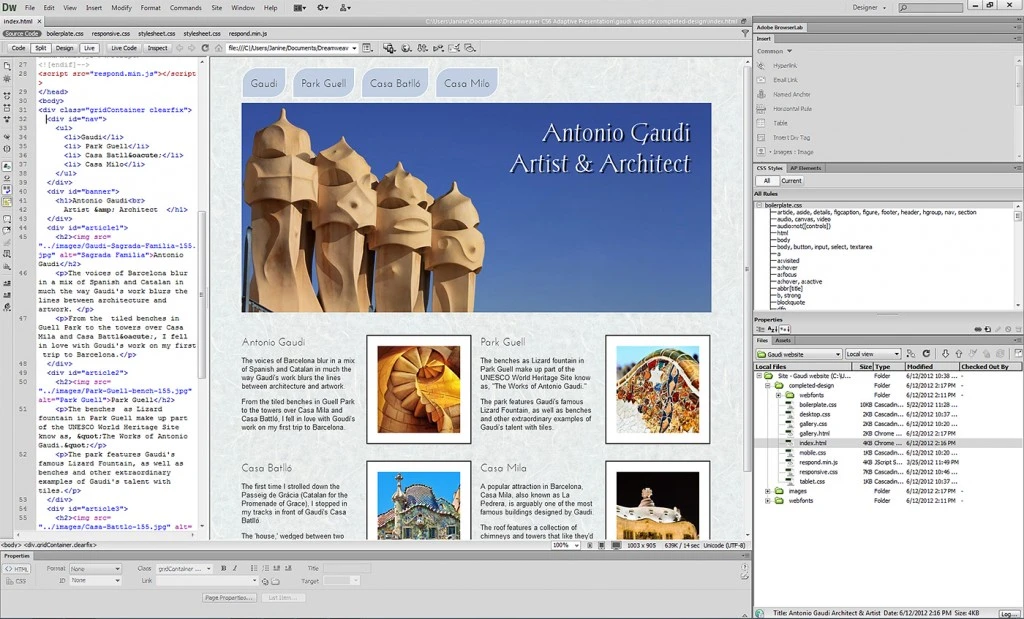The height and width of the screenshot is (619, 1024).
Task: Insert a Horizontal Rule
Action: point(783,108)
